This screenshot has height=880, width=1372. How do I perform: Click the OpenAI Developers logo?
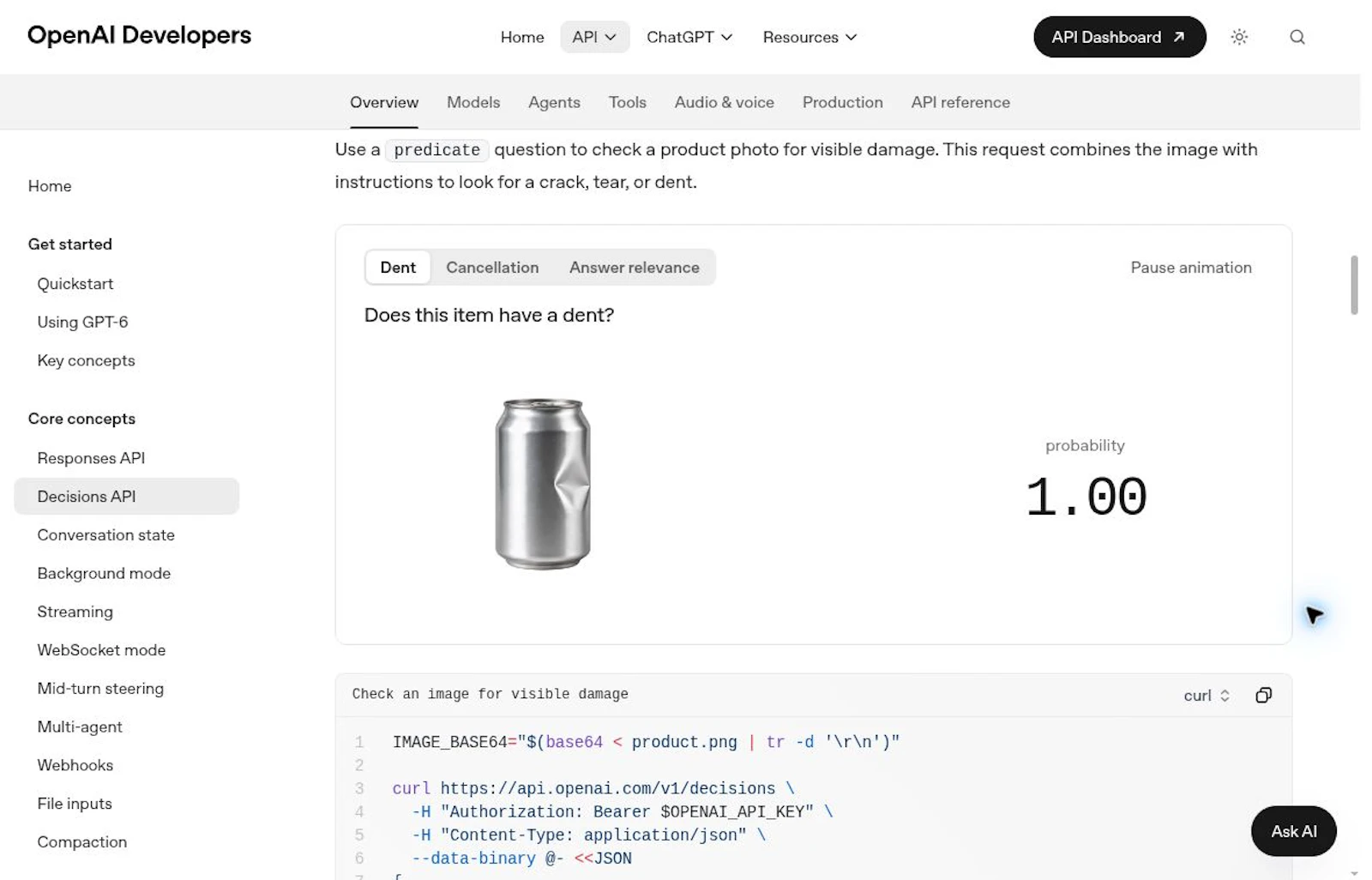pyautogui.click(x=139, y=35)
